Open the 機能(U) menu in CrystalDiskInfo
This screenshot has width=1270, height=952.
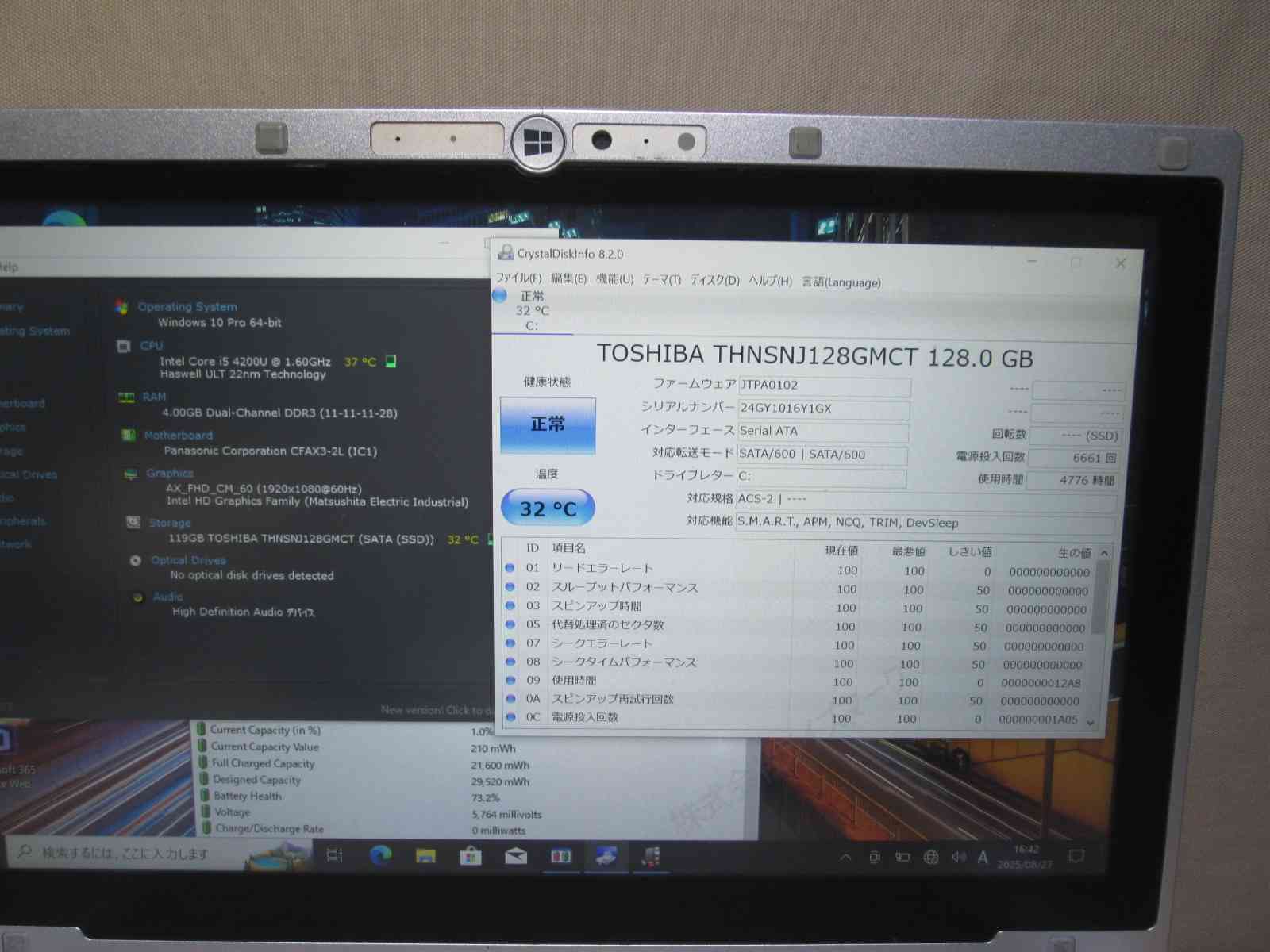[614, 279]
